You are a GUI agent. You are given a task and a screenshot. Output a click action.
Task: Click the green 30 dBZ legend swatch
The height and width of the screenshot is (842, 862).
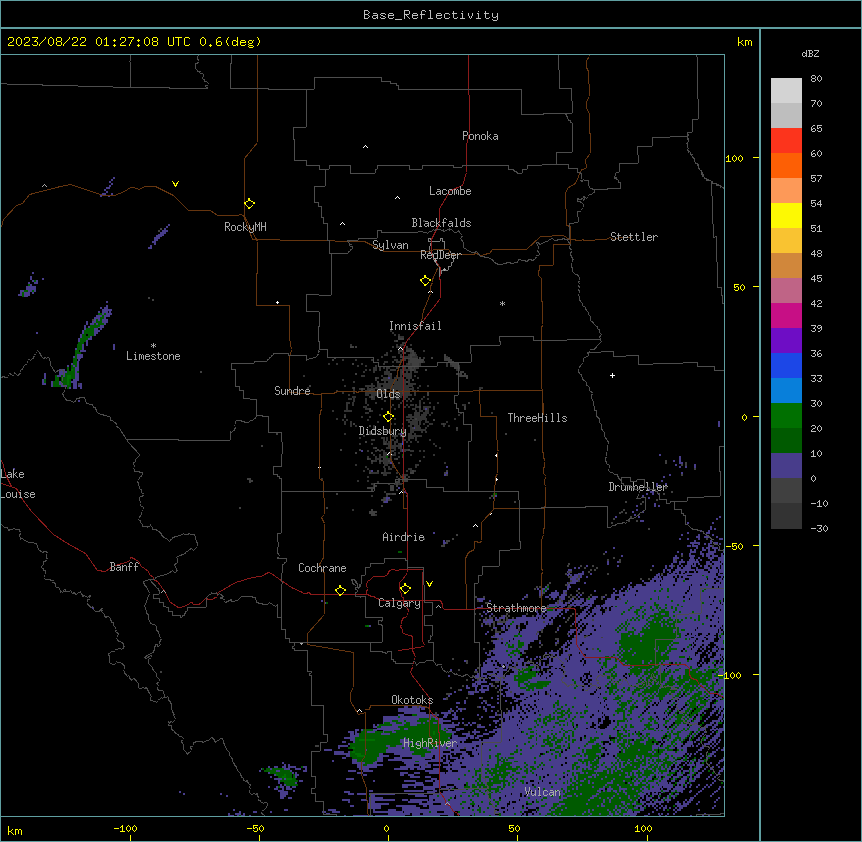786,416
